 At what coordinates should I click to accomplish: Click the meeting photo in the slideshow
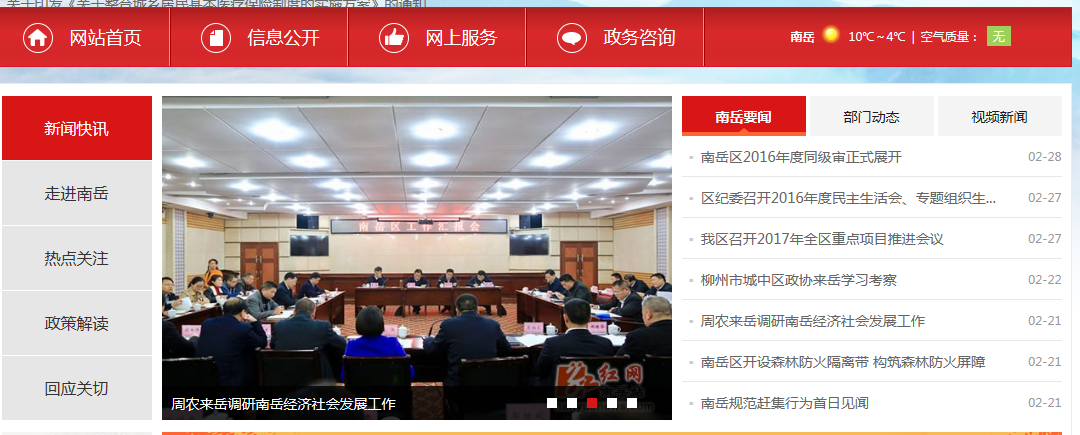[417, 241]
